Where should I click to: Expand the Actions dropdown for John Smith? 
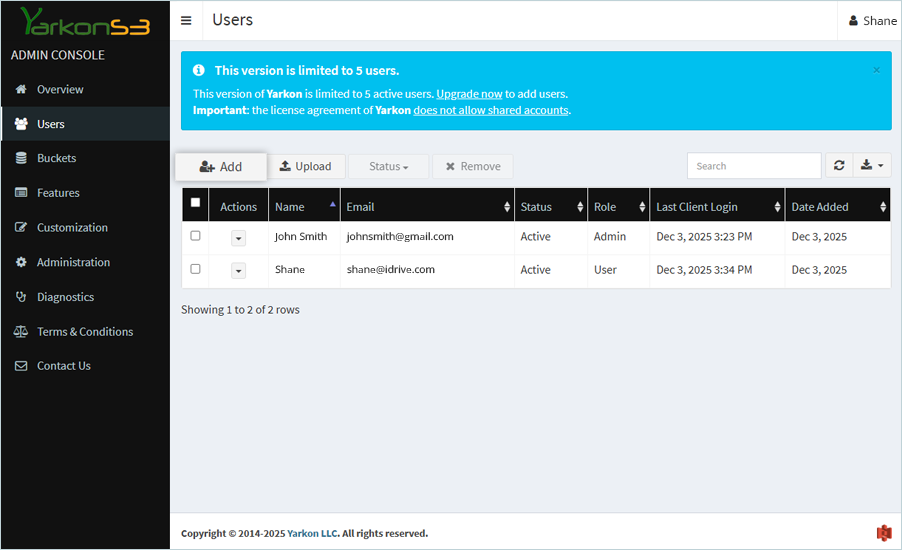pos(238,238)
